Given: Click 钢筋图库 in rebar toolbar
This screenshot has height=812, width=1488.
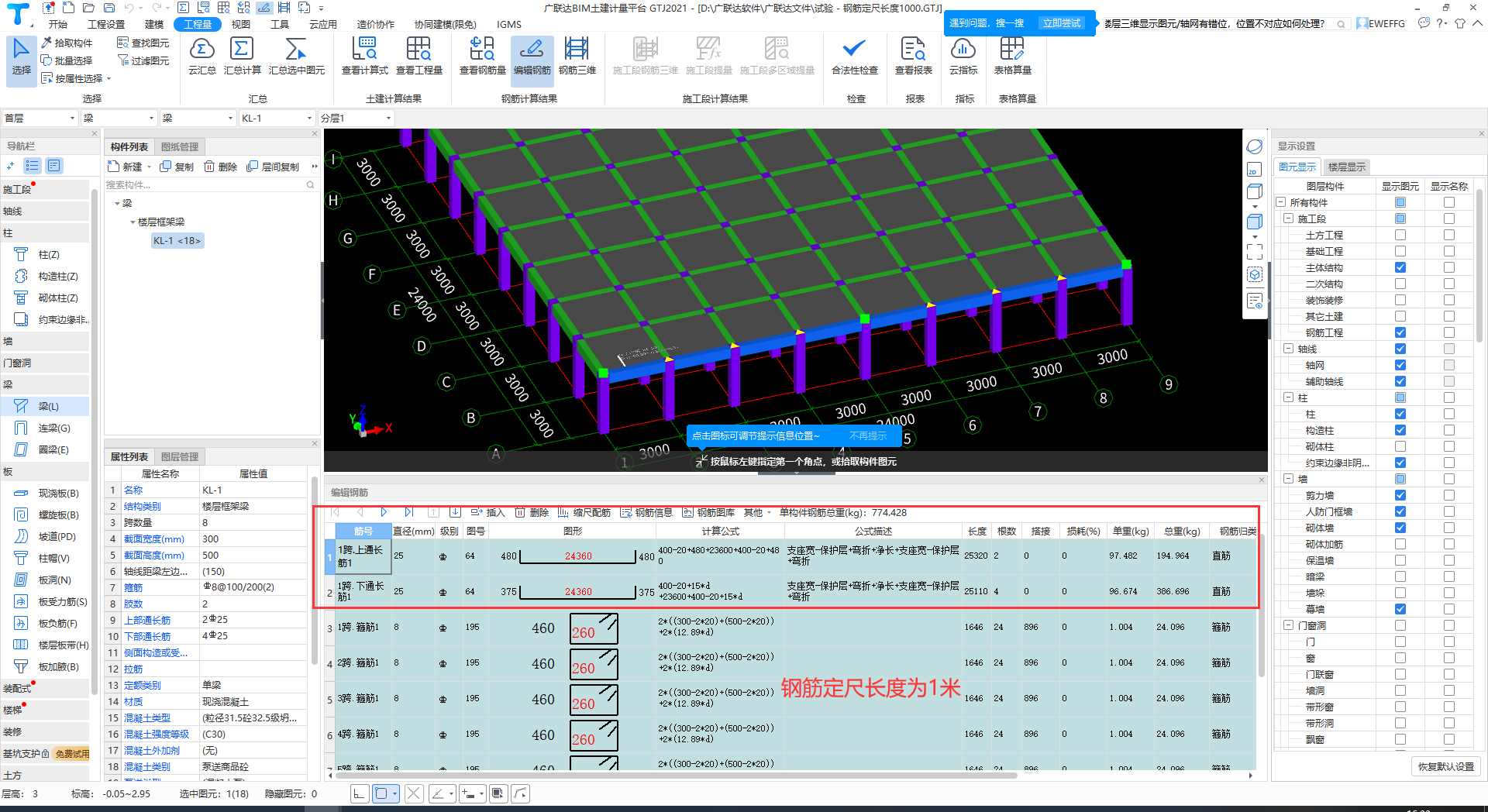Looking at the screenshot, I should click(708, 512).
